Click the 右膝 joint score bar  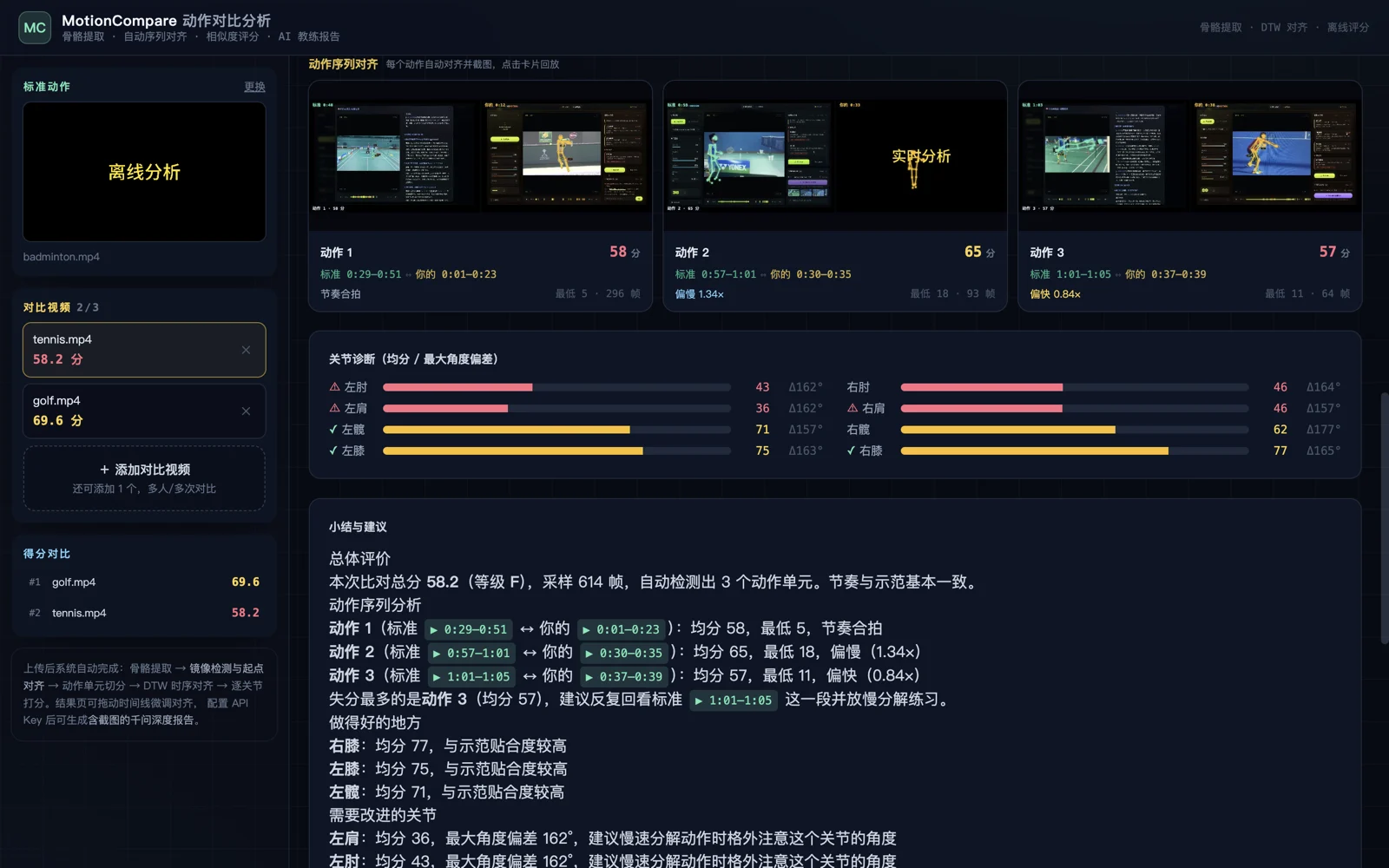point(1075,450)
